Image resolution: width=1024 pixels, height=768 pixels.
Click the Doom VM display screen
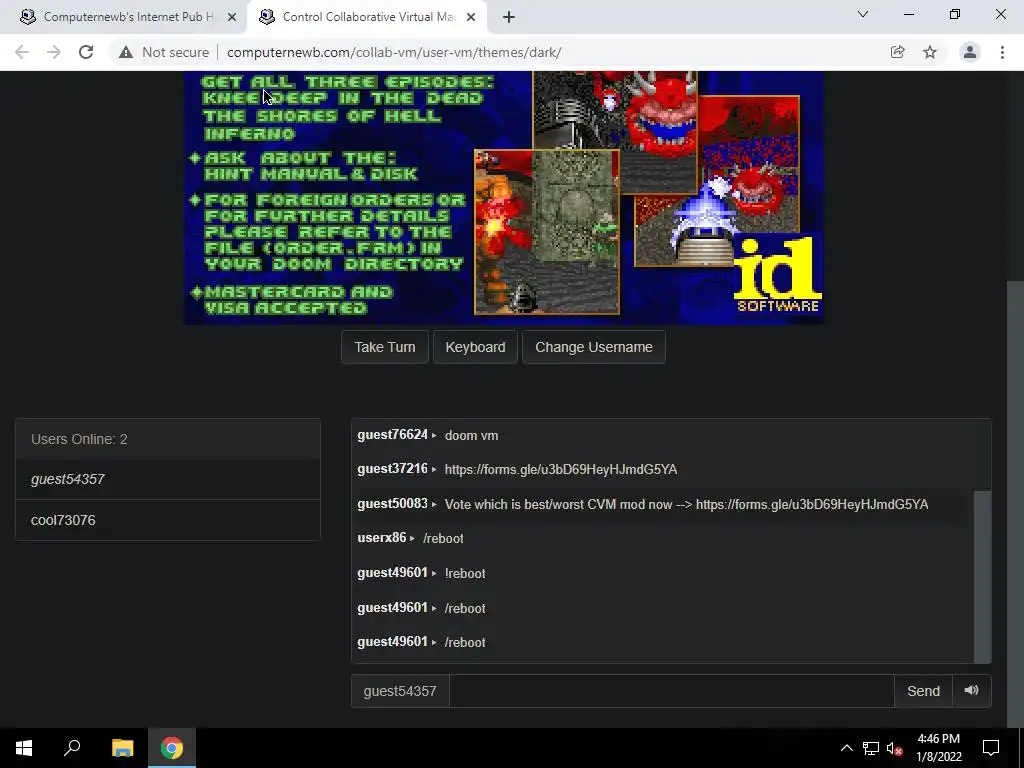(x=504, y=197)
